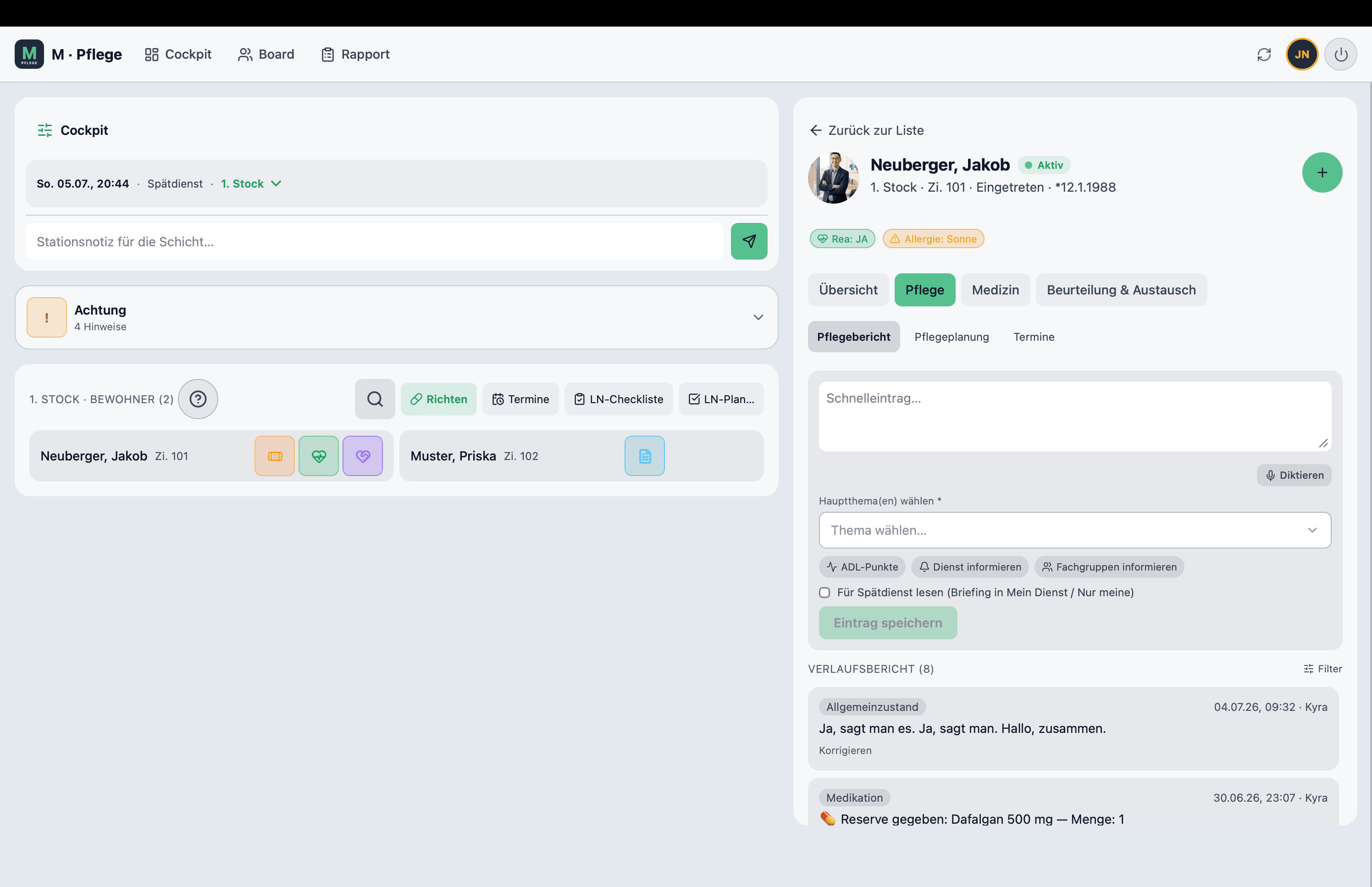Viewport: 1372px width, 887px height.
Task: Click Neuberger's purple heart handshake icon
Action: (363, 456)
